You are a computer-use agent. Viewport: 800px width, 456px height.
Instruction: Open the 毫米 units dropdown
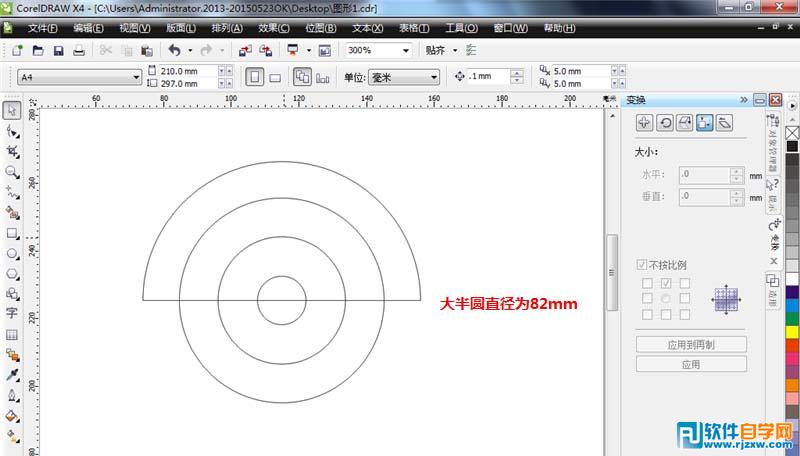coord(434,78)
